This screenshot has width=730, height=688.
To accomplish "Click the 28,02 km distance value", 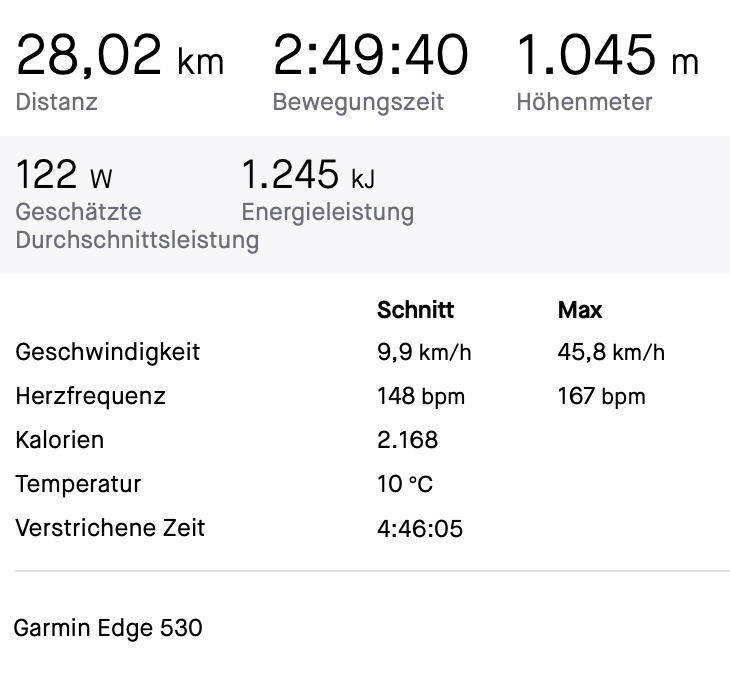I will (x=120, y=57).
